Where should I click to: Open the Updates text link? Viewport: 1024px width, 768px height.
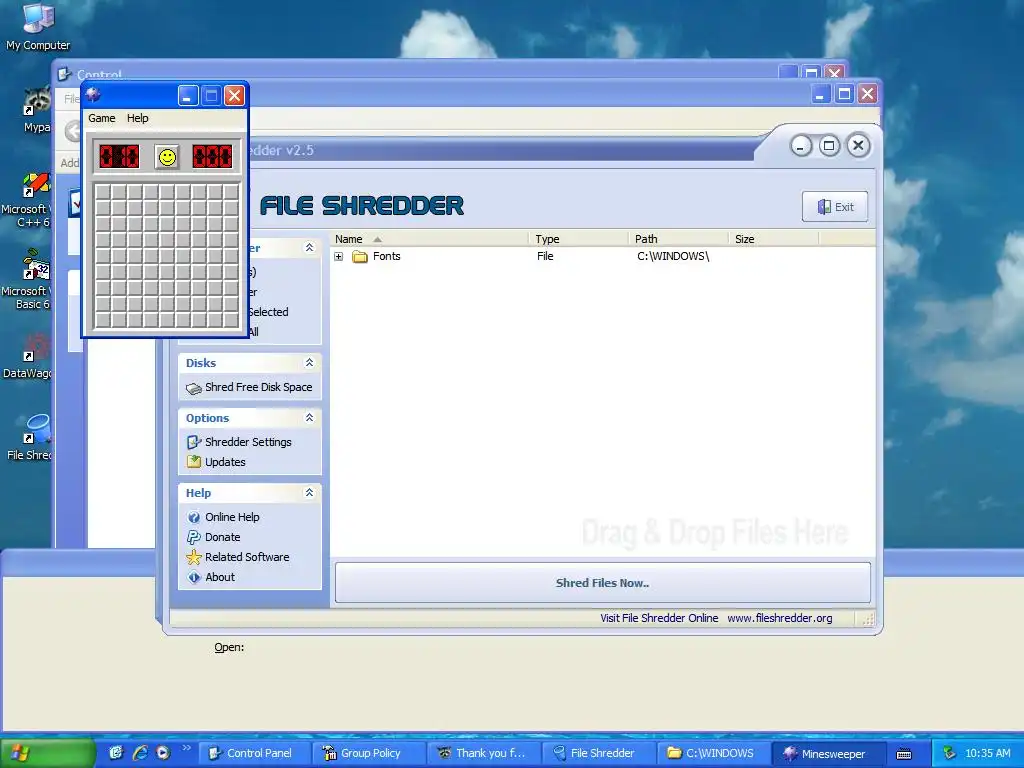pos(225,462)
